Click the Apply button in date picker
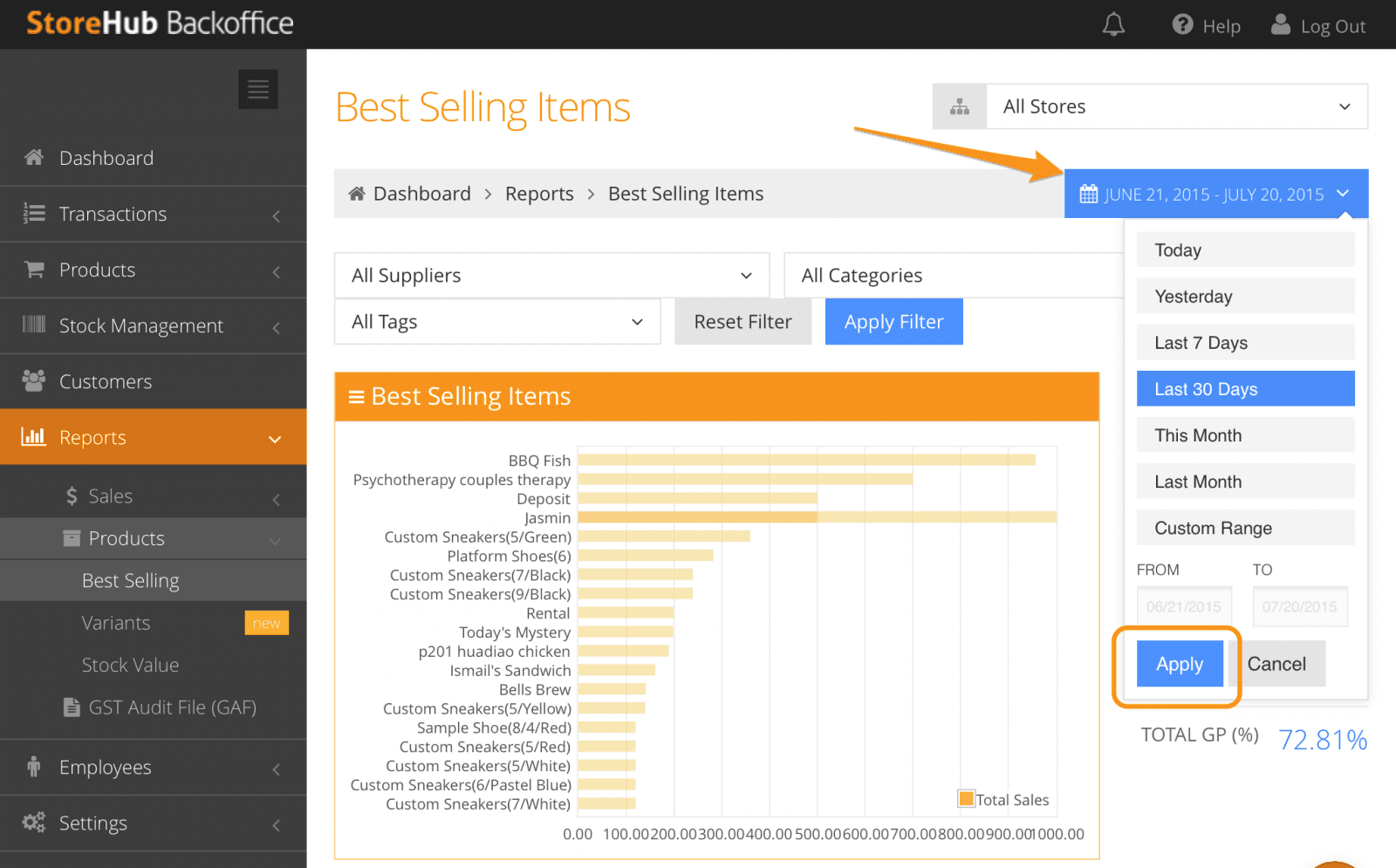The width and height of the screenshot is (1396, 868). [x=1179, y=663]
